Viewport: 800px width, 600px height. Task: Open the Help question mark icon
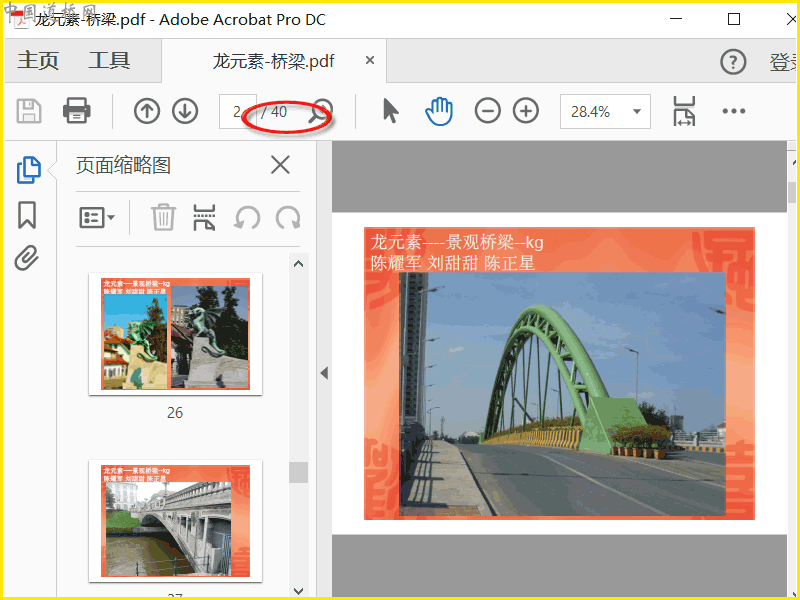[x=733, y=62]
